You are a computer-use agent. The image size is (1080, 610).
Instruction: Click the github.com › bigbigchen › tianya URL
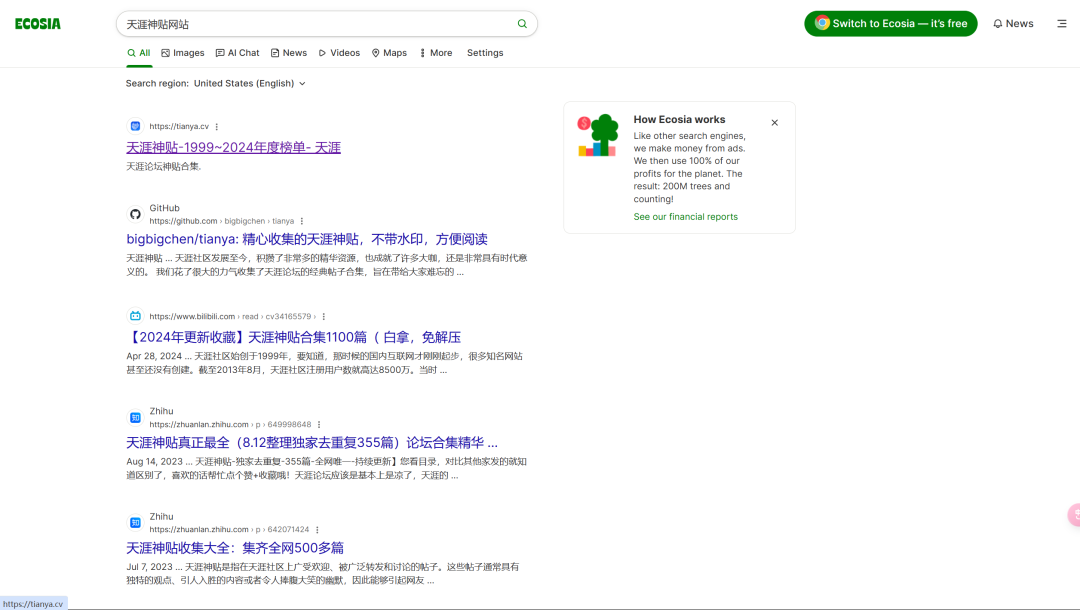coord(222,221)
